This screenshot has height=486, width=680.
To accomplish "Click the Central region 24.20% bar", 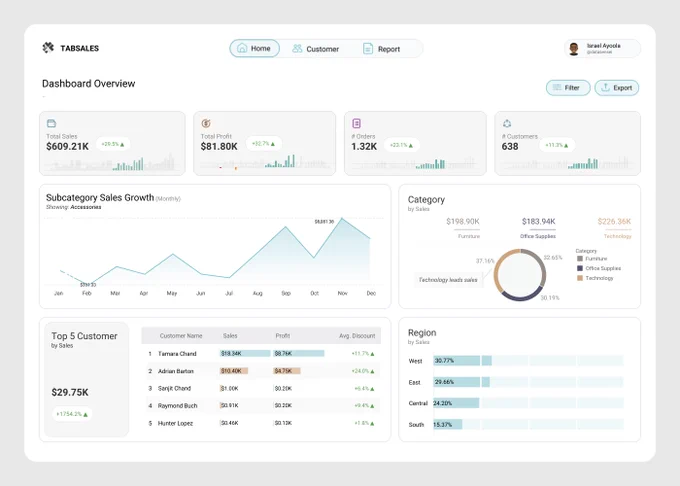I will tap(456, 403).
